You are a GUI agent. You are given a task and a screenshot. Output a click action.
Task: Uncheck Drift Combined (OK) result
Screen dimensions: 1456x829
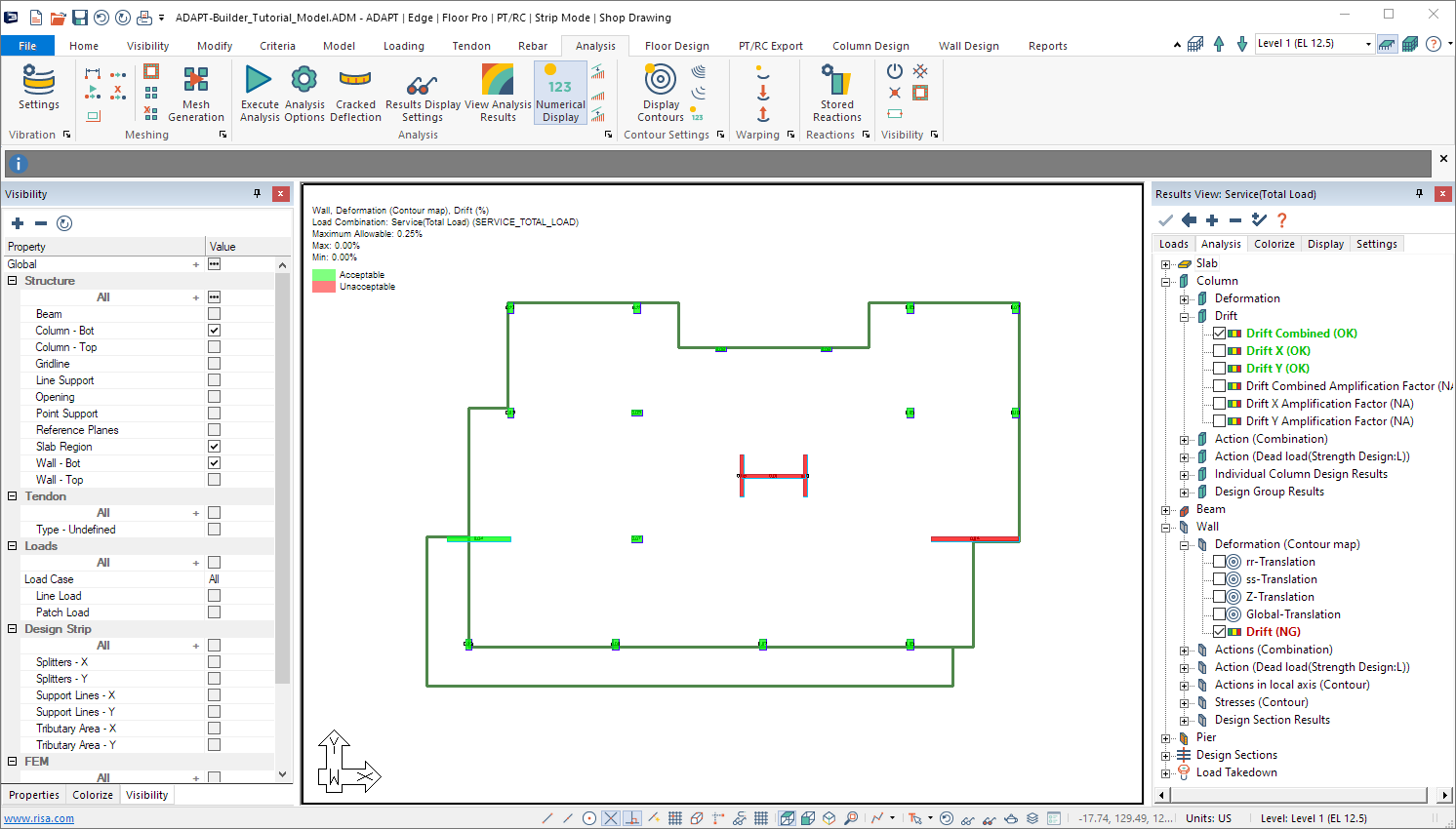[x=1219, y=334]
